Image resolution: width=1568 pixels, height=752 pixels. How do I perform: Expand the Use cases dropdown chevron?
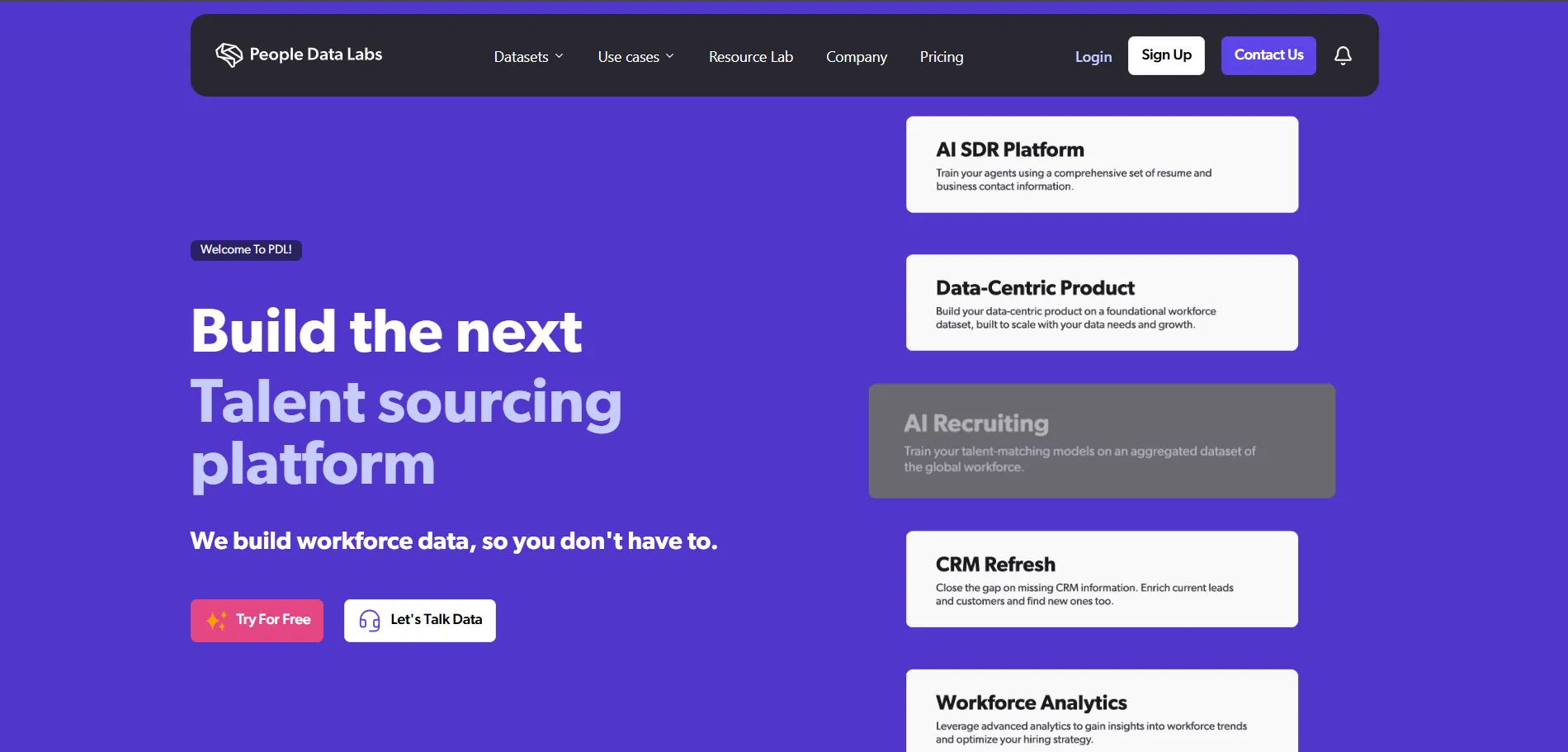[669, 56]
